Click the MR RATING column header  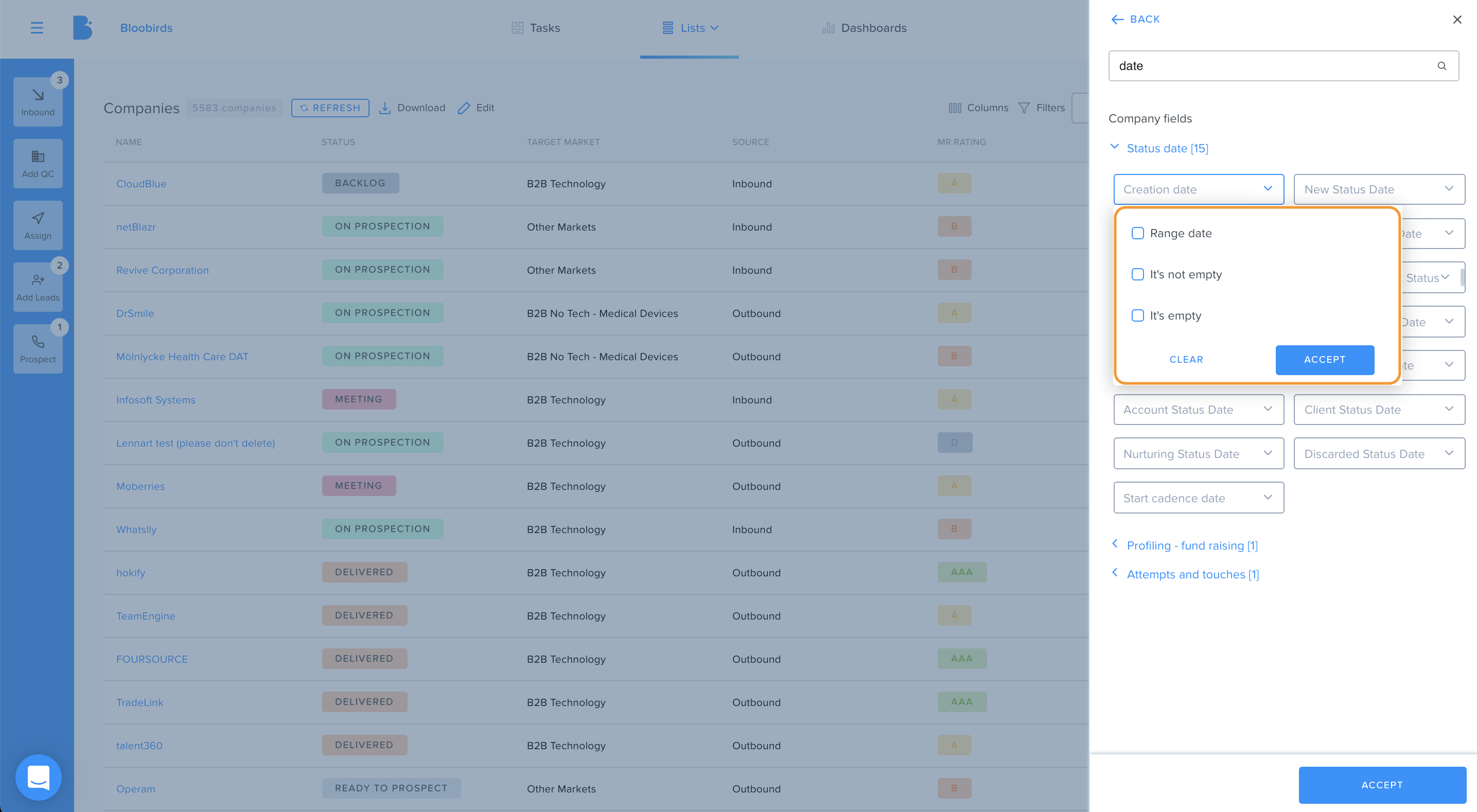[x=961, y=142]
